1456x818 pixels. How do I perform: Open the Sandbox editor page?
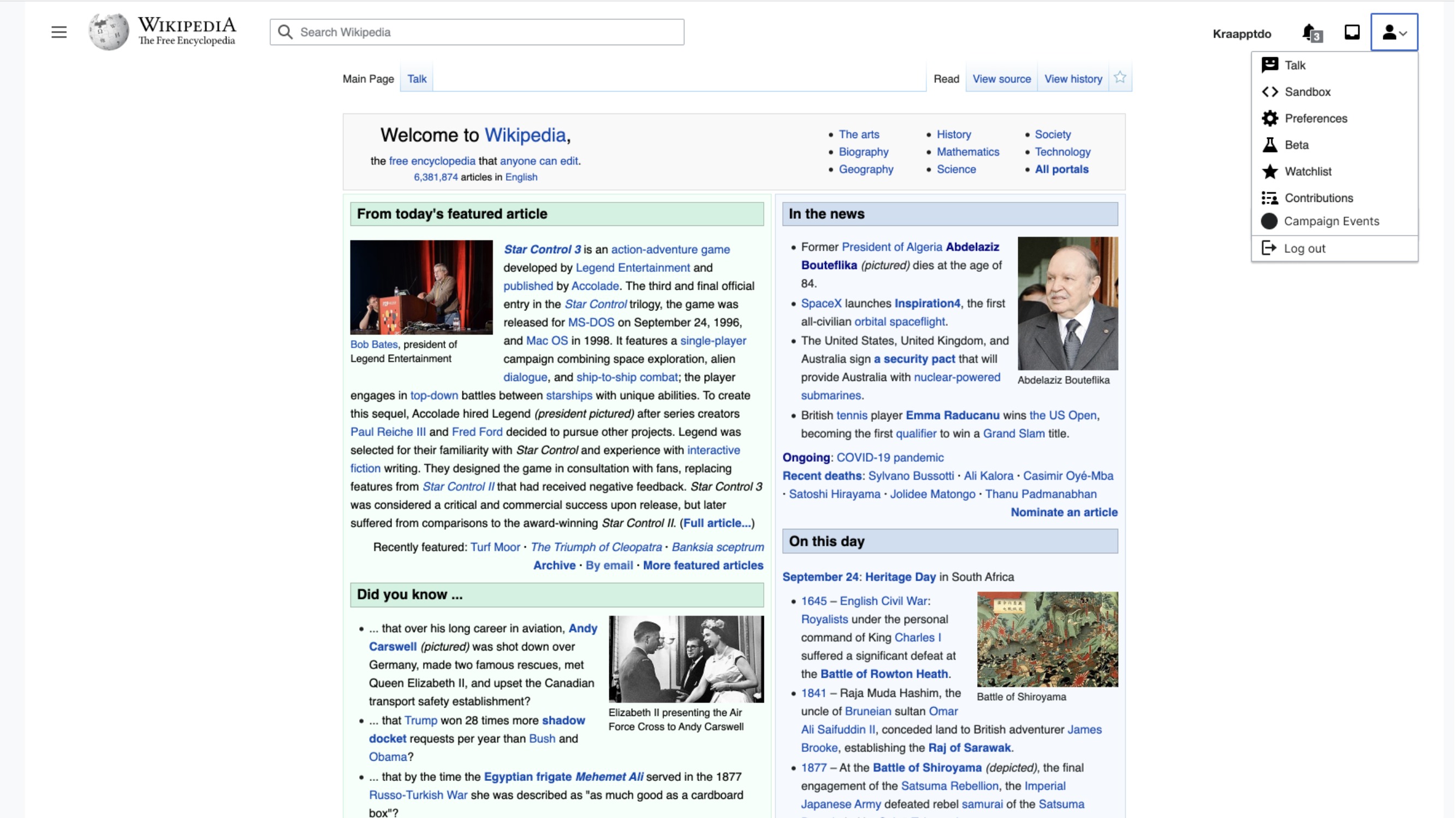1308,92
